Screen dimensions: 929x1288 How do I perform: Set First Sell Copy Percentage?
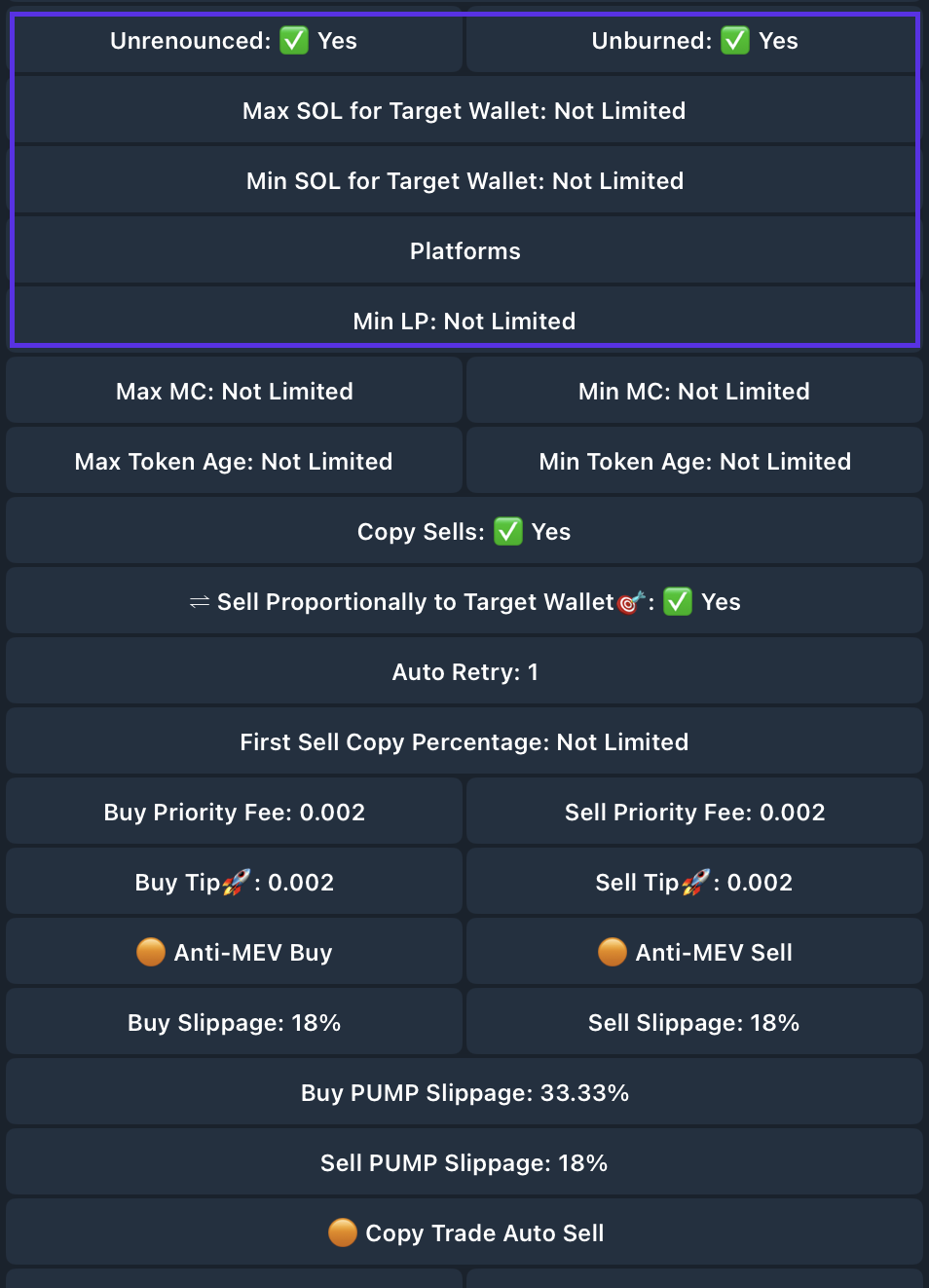click(464, 742)
